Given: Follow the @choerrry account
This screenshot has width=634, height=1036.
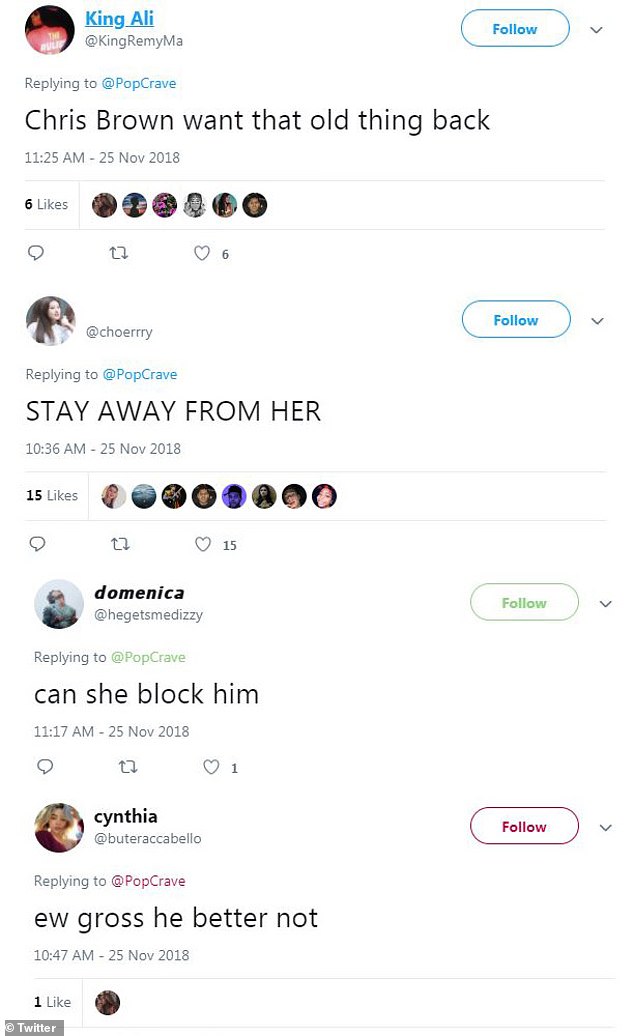Looking at the screenshot, I should click(516, 320).
